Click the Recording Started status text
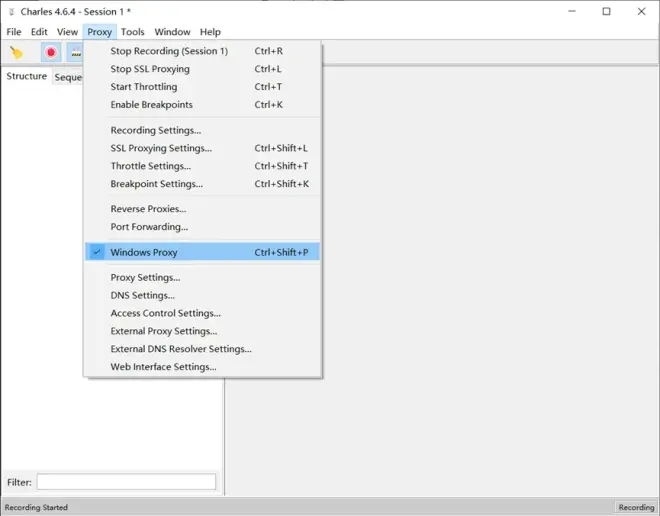The height and width of the screenshot is (516, 660). point(36,508)
